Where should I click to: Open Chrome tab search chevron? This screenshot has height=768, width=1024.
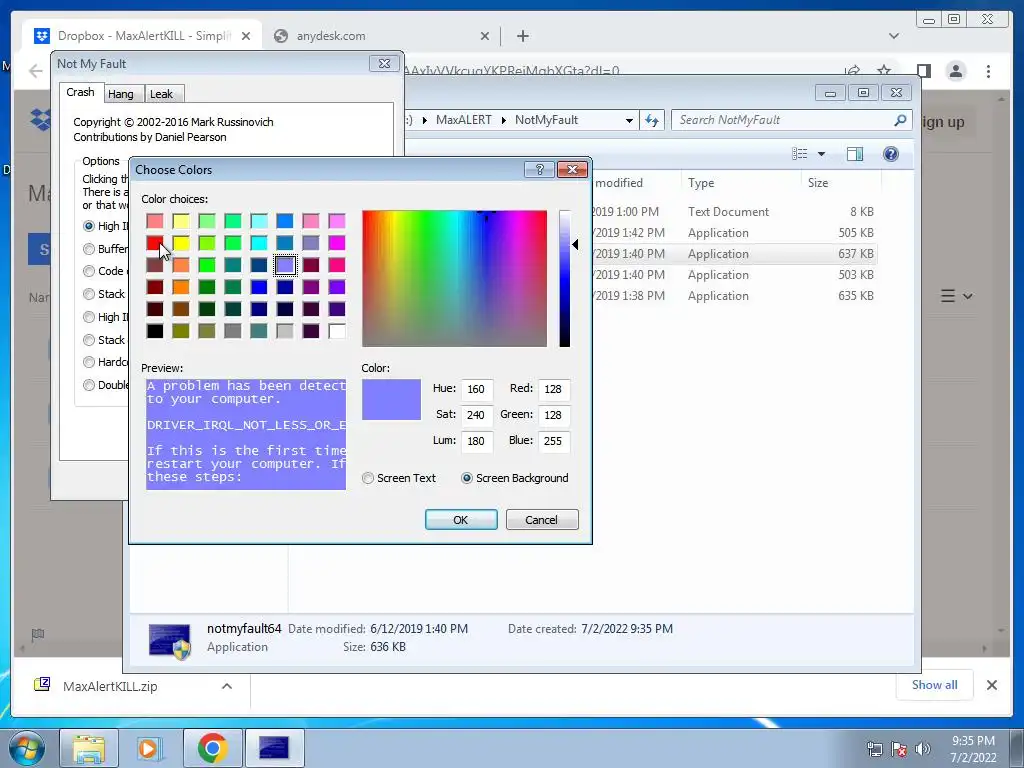[x=894, y=36]
